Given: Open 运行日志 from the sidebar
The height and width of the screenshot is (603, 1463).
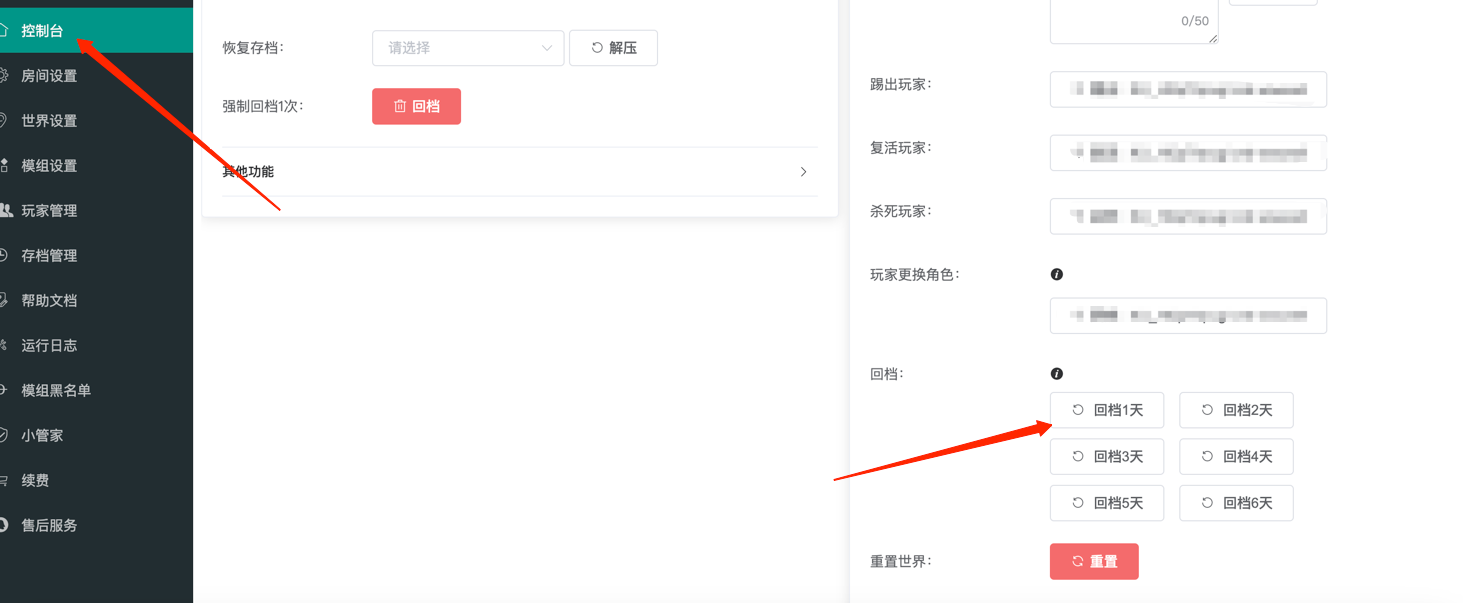Looking at the screenshot, I should (49, 346).
